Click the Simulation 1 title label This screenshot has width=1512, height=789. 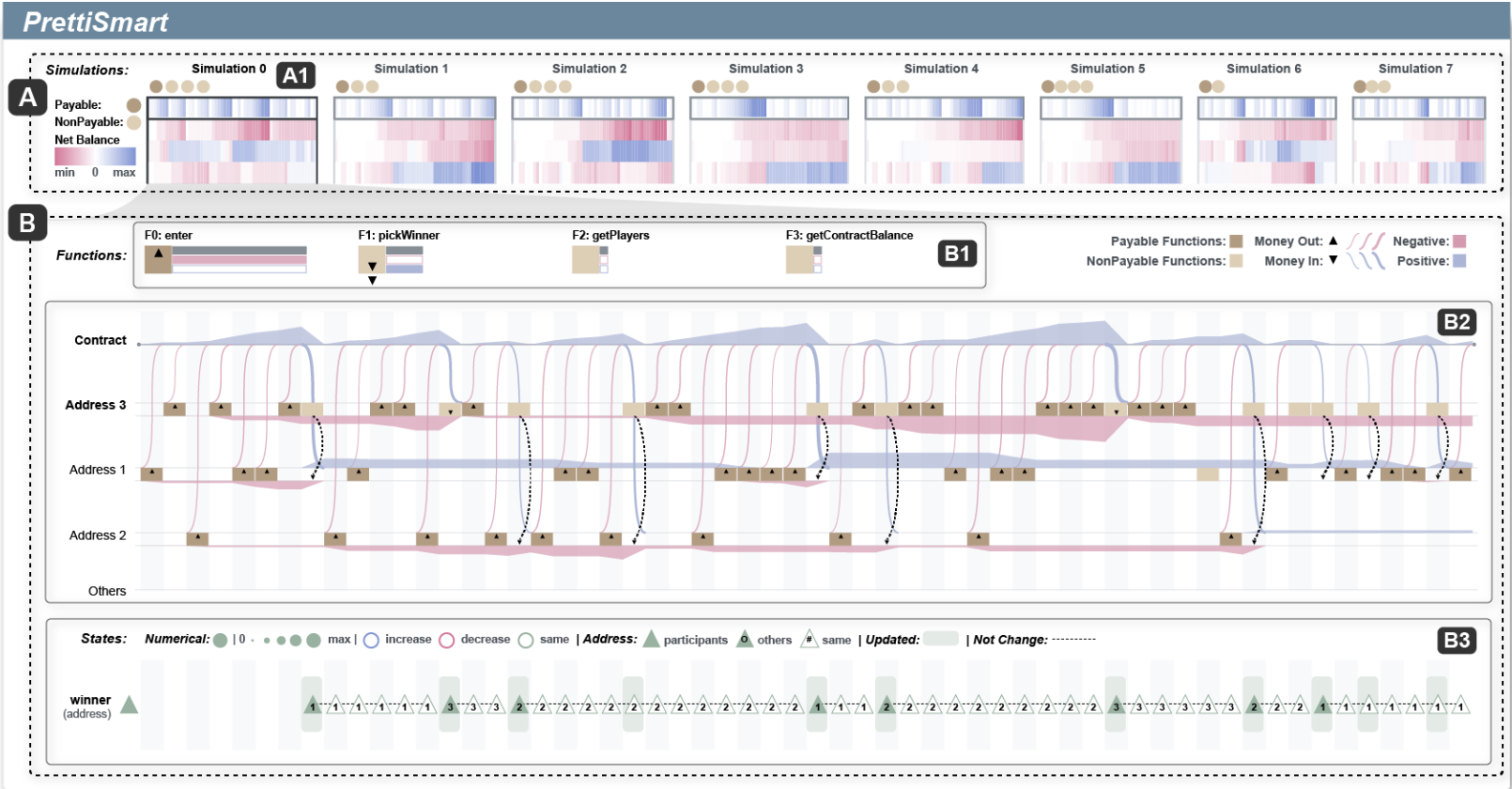[x=410, y=69]
